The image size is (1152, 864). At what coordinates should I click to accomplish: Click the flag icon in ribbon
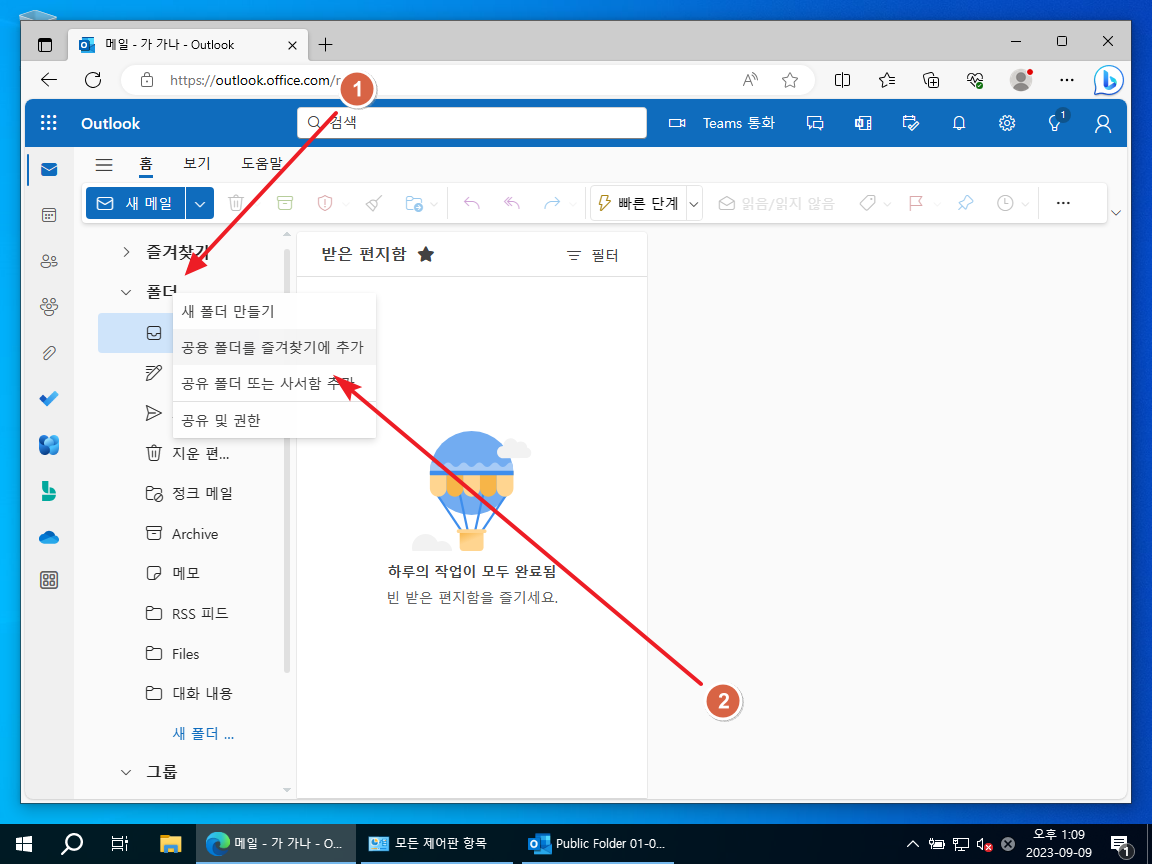[915, 203]
